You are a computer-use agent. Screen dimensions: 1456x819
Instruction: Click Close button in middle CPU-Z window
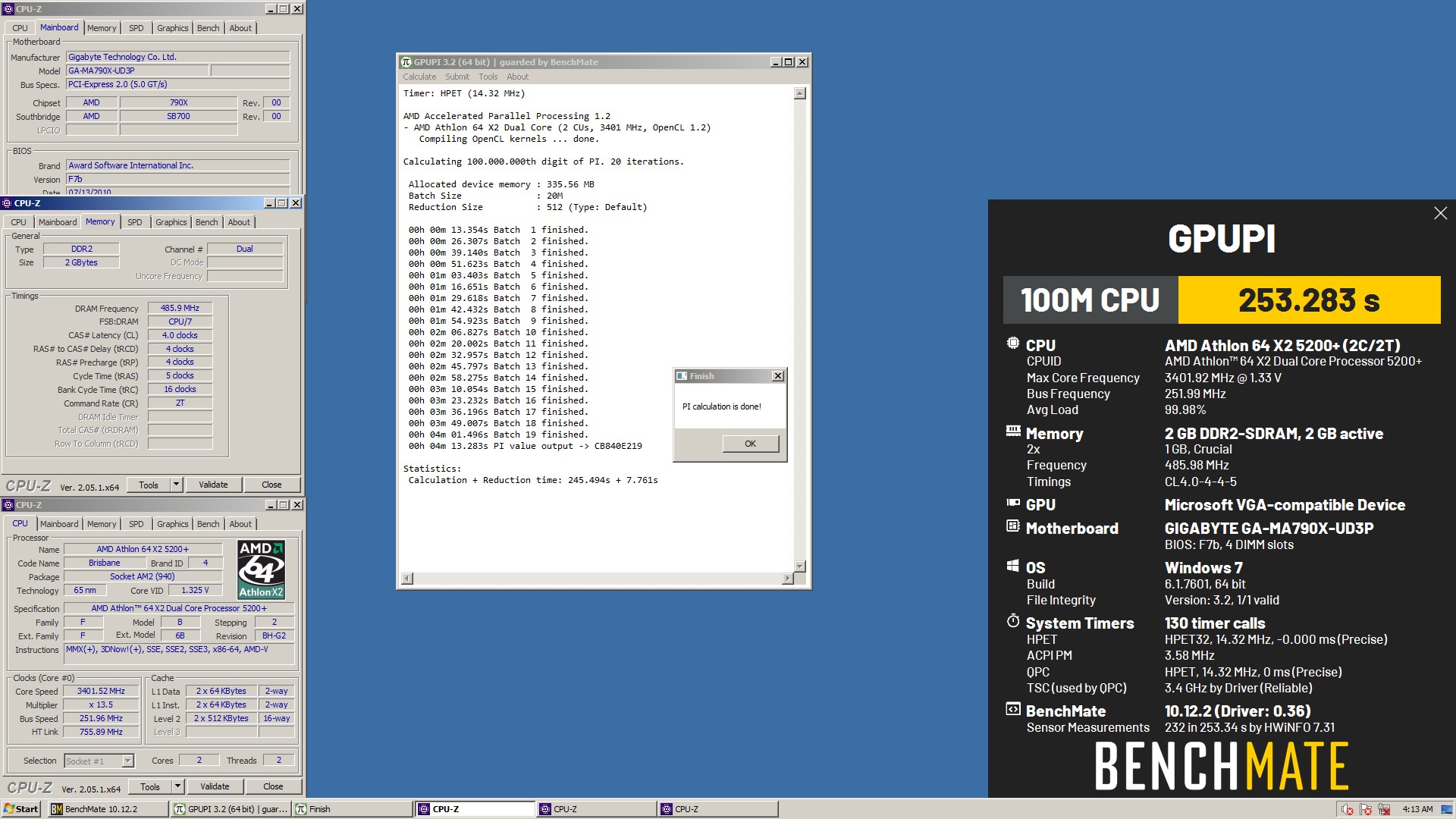(x=271, y=485)
